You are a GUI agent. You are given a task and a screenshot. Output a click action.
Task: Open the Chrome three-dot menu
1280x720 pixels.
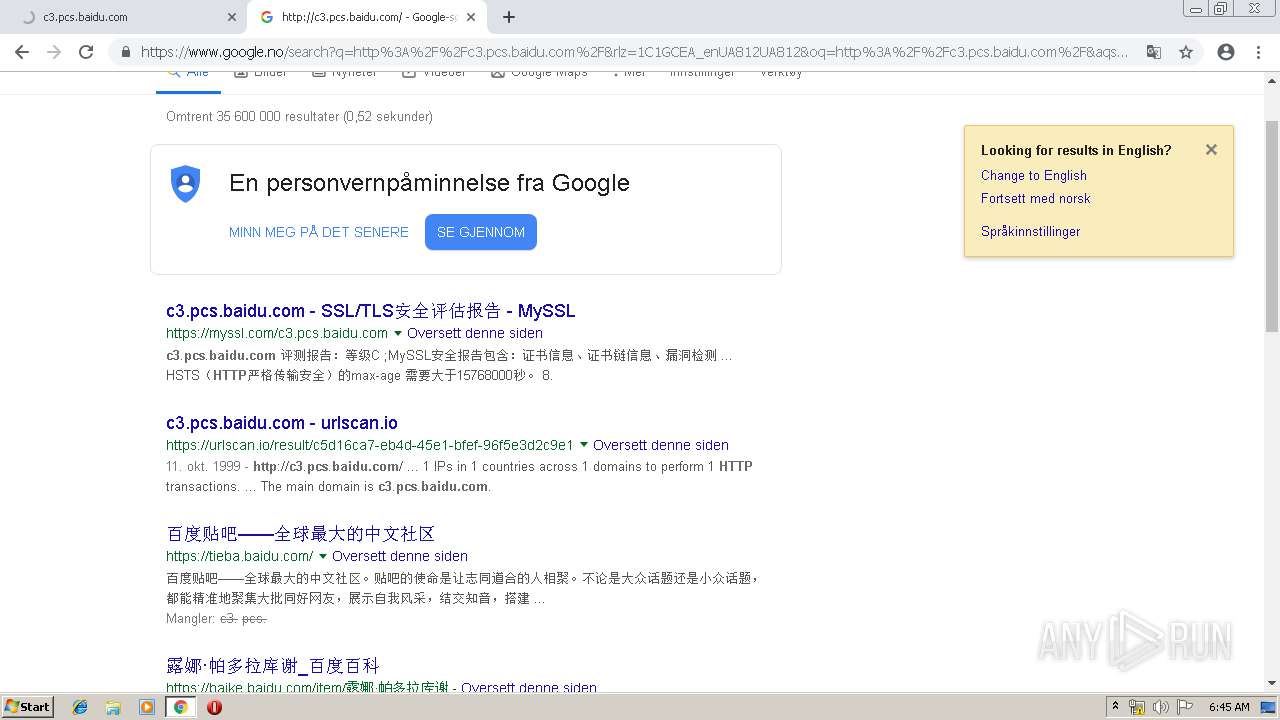point(1258,52)
